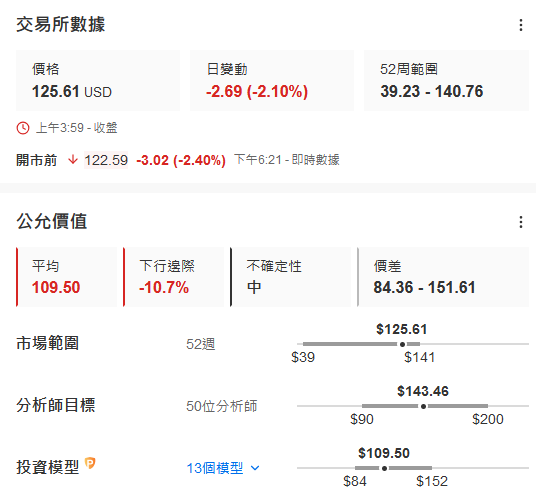Open the 公允價值 three-dot options menu
The height and width of the screenshot is (496, 536).
[x=521, y=222]
